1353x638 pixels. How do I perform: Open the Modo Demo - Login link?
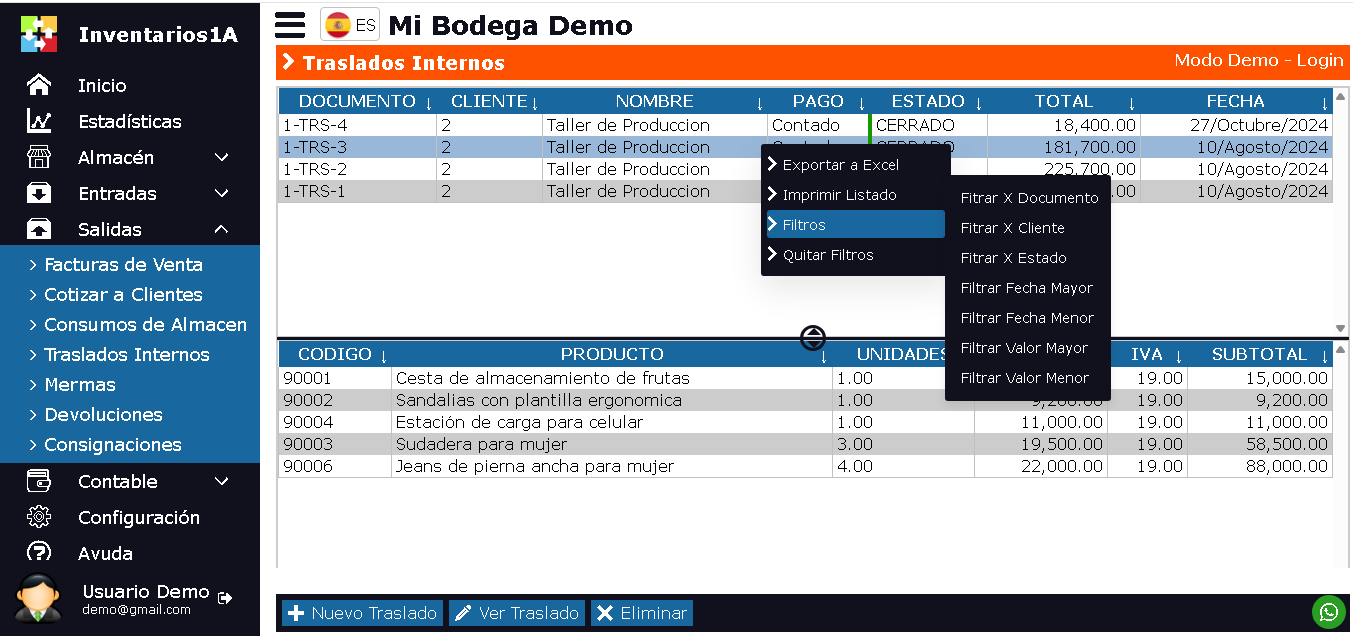pos(1258,60)
